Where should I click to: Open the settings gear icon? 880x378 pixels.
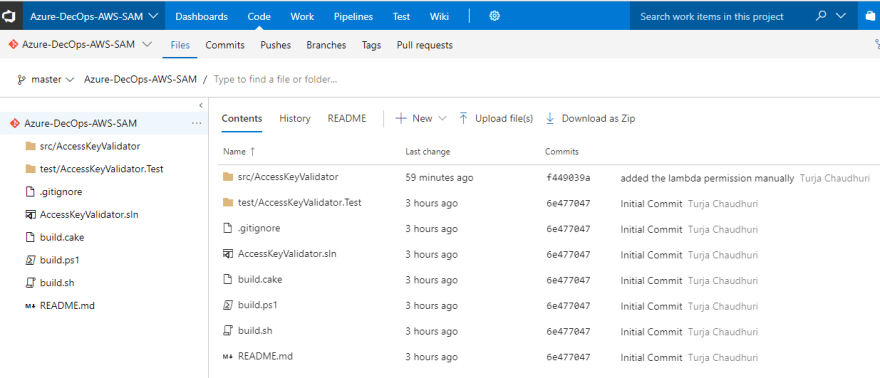coord(494,16)
